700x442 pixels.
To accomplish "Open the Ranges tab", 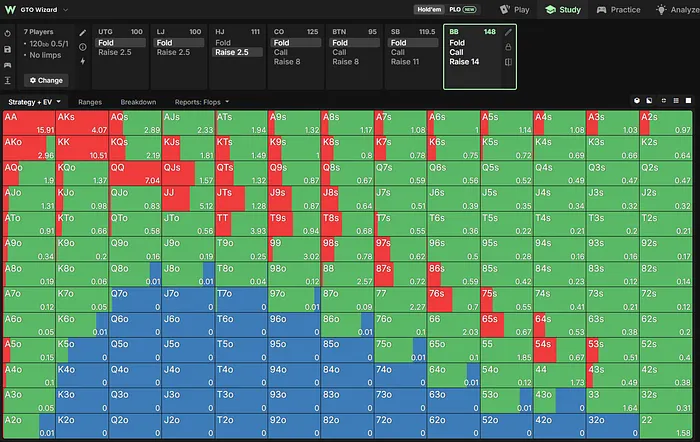I will point(90,102).
